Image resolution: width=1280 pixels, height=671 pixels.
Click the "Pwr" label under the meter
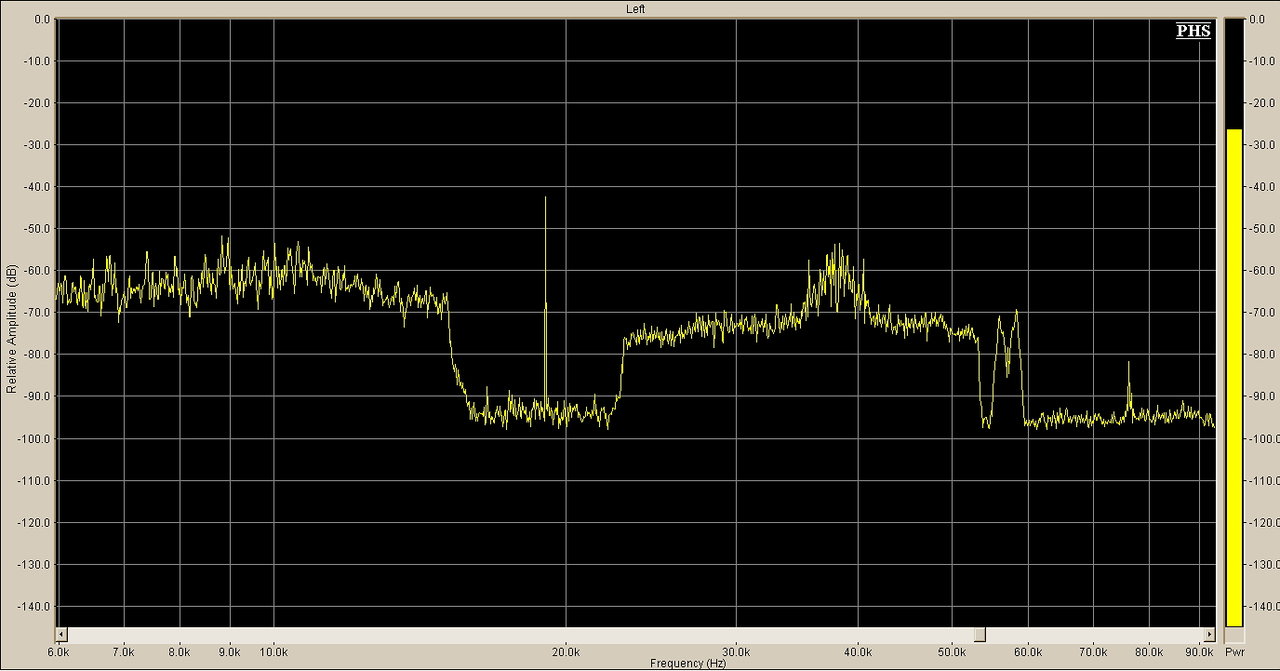[x=1234, y=650]
